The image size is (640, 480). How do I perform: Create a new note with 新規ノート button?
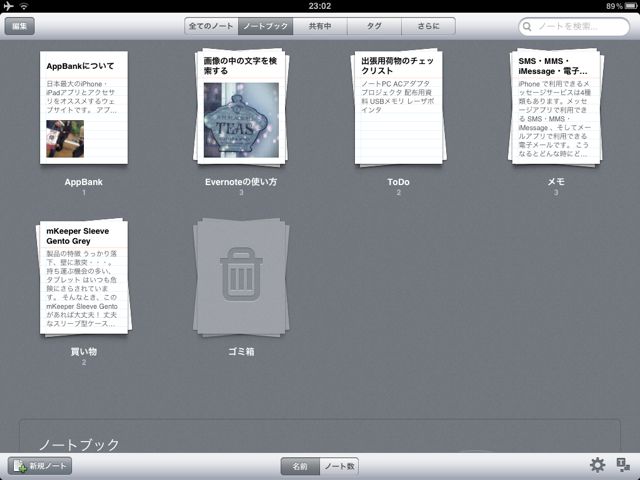(40, 466)
